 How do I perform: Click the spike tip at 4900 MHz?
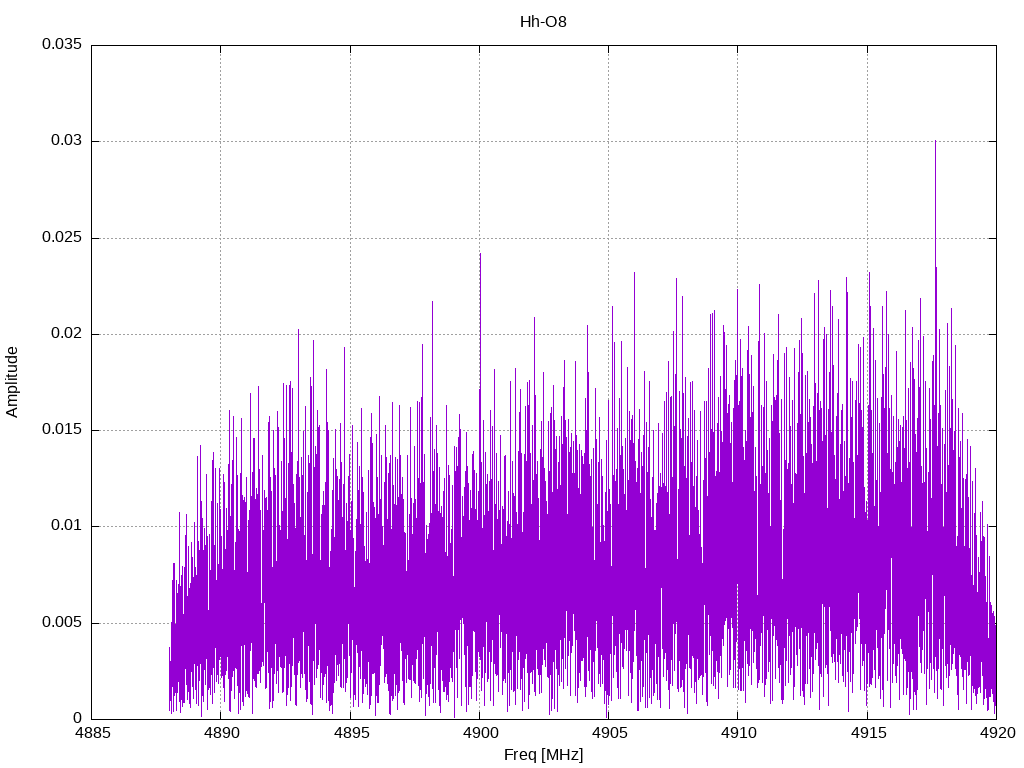pyautogui.click(x=480, y=254)
